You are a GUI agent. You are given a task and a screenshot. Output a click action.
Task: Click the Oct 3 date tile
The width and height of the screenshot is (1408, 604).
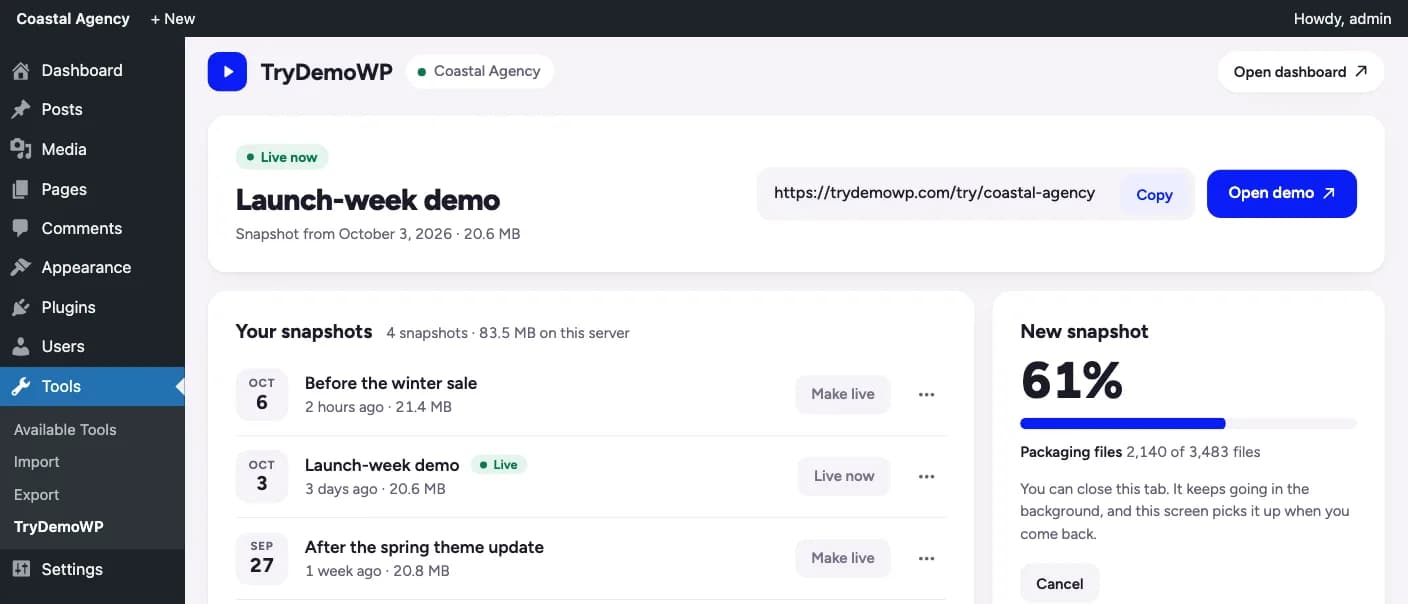coord(262,476)
